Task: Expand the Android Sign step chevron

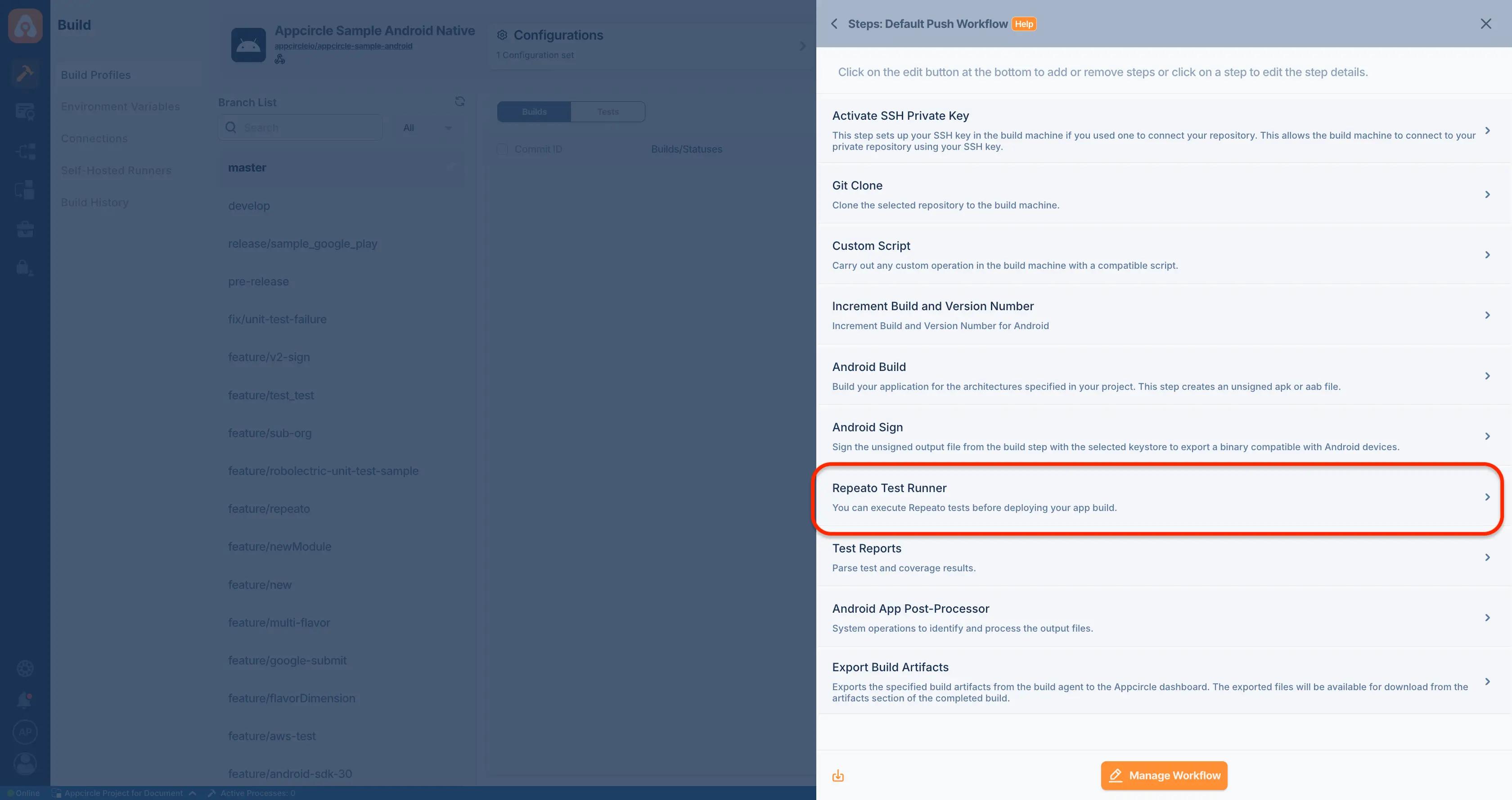Action: pos(1487,436)
